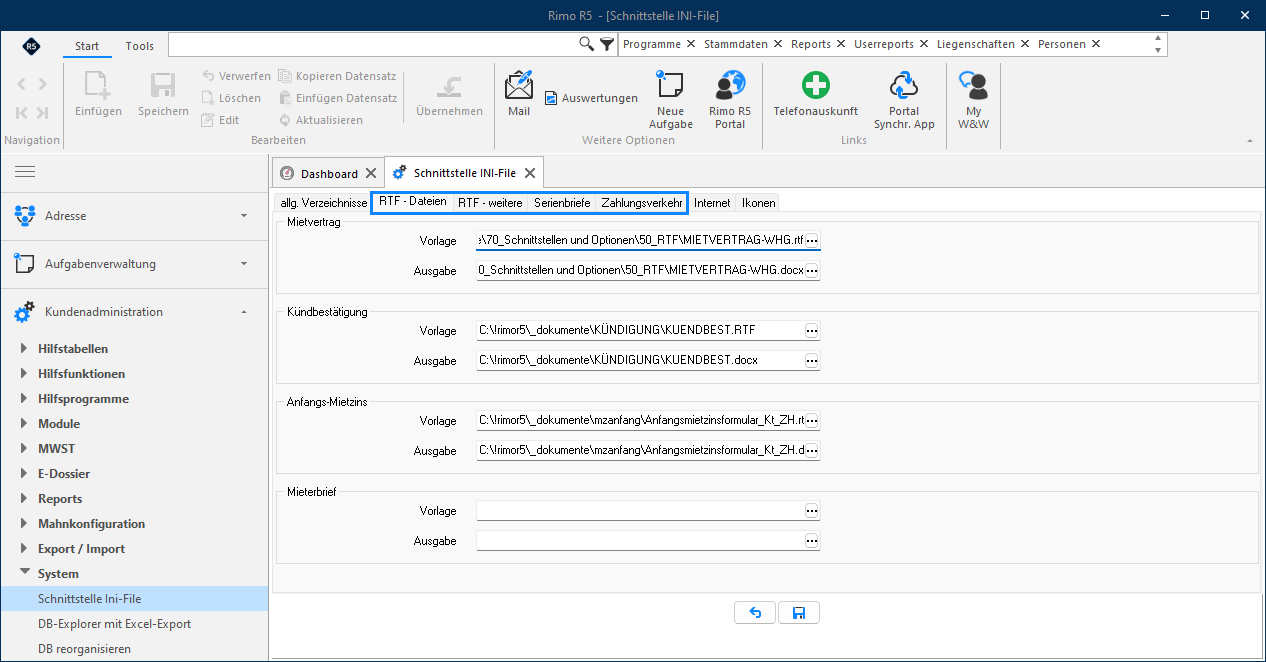Select the Zahlungsverkehr tab

click(642, 203)
